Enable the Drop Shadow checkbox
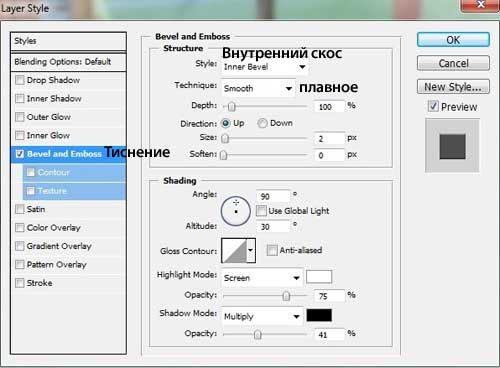 pyautogui.click(x=20, y=80)
